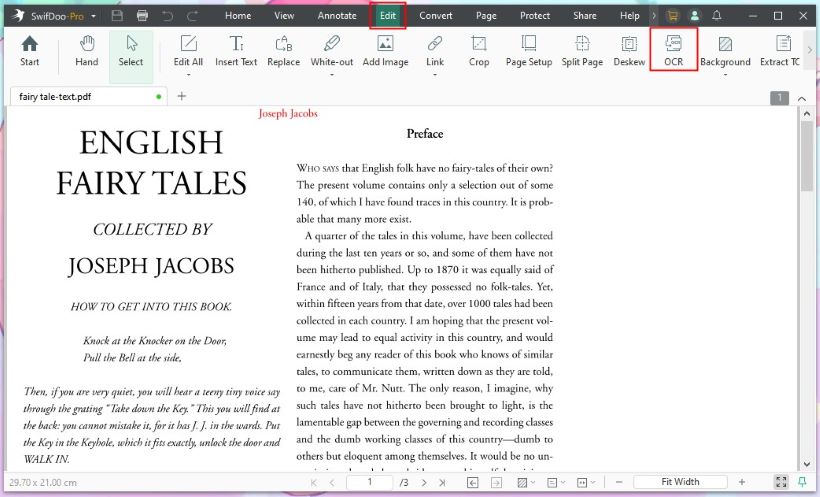Open the Convert tab

[x=436, y=16]
